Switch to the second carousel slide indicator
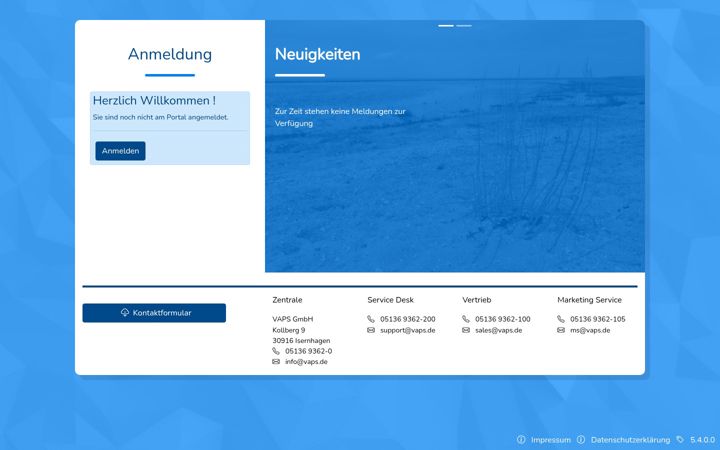Screen dimensions: 720x450 coord(464,26)
